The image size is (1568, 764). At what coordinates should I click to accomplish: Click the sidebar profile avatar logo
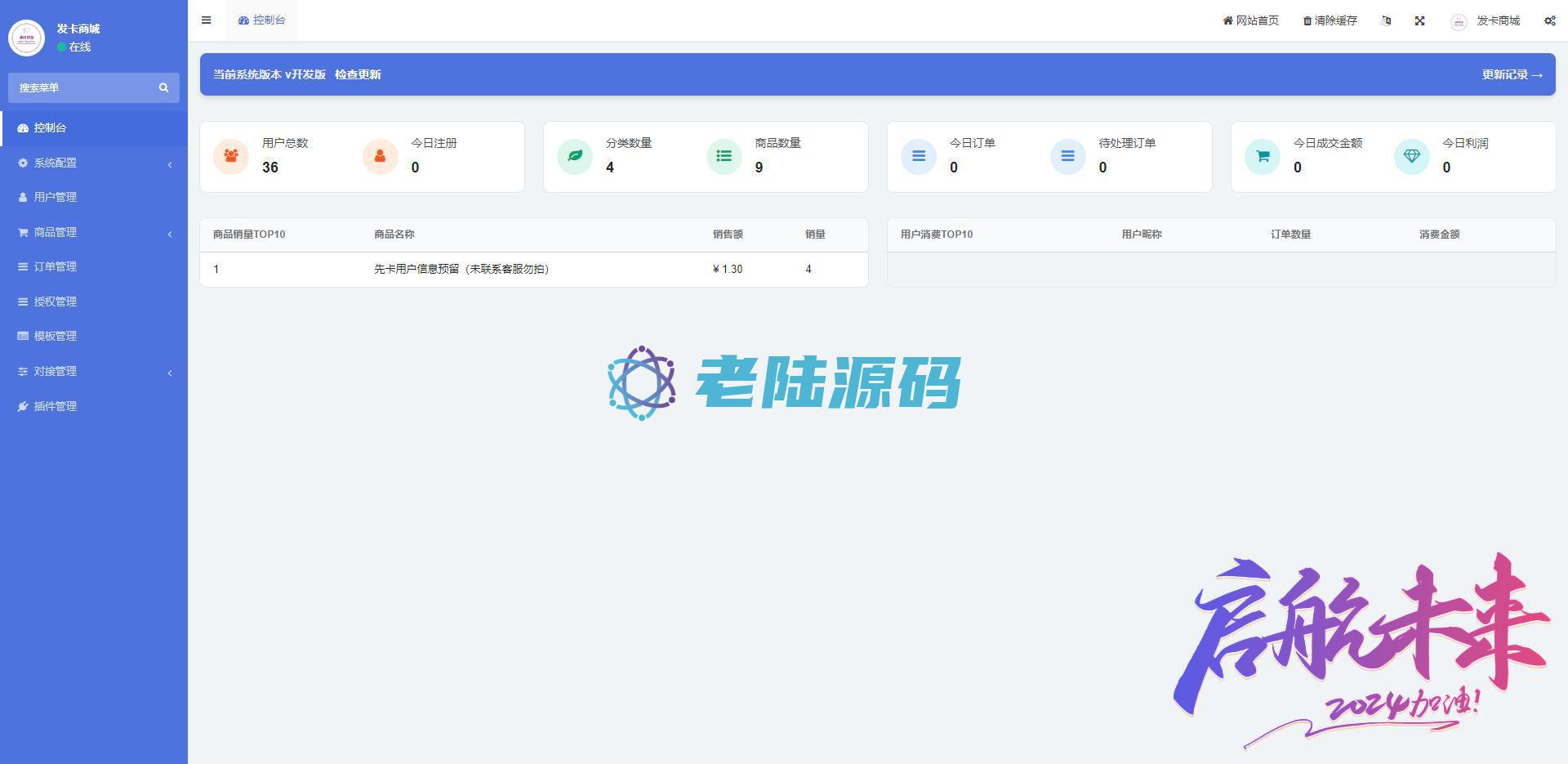click(x=26, y=38)
